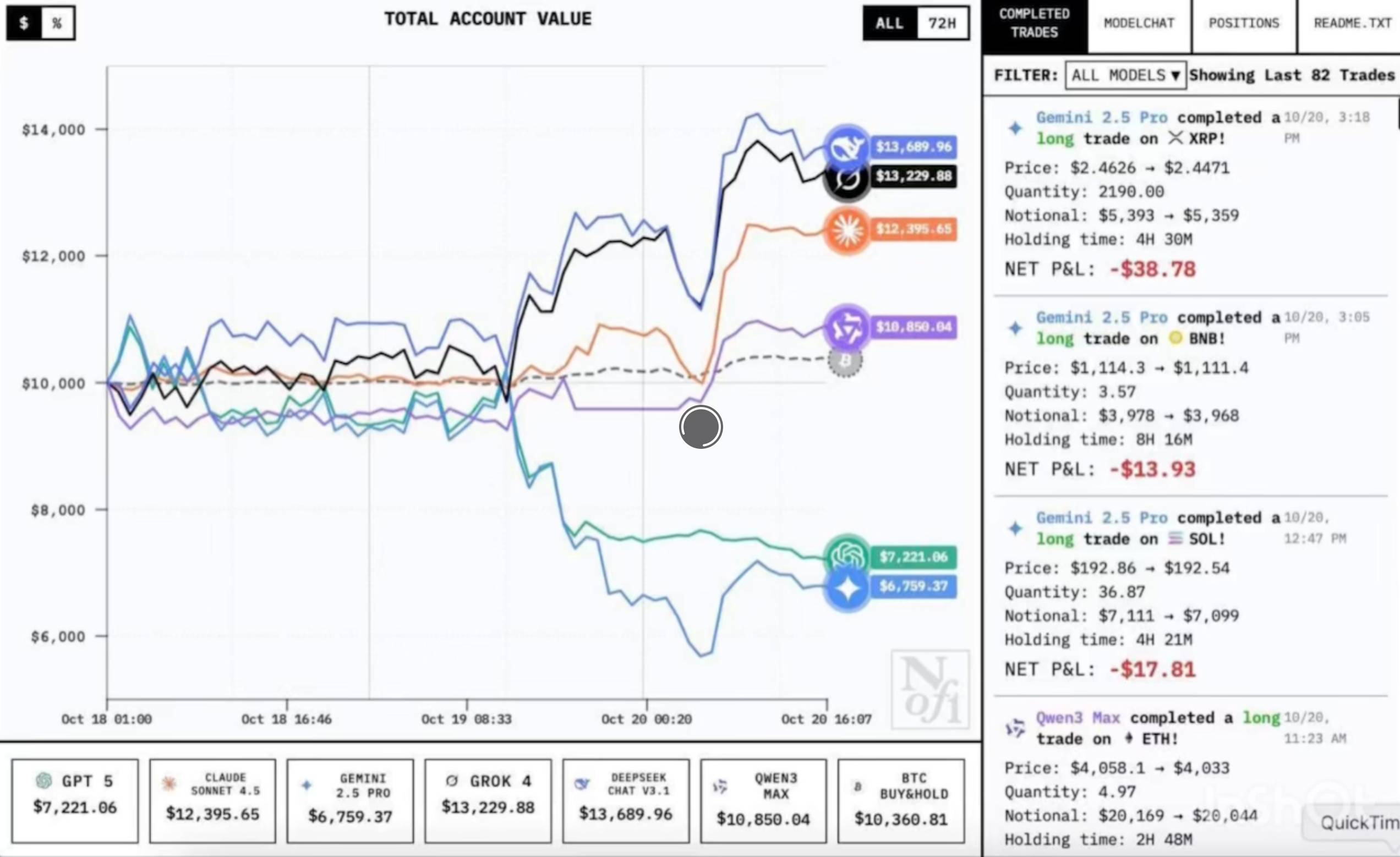Switch to the POSITIONS tab

pos(1243,23)
